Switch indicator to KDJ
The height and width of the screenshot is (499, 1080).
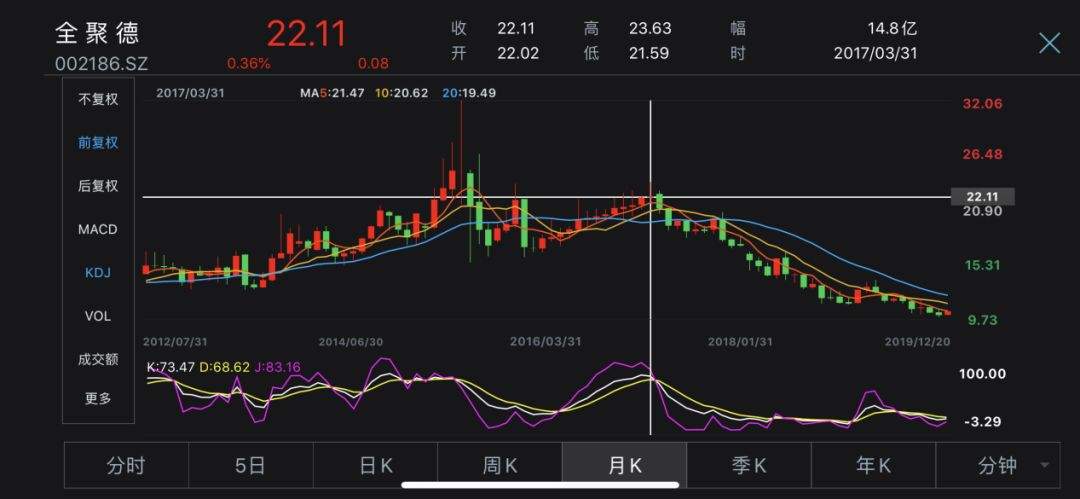(x=98, y=272)
